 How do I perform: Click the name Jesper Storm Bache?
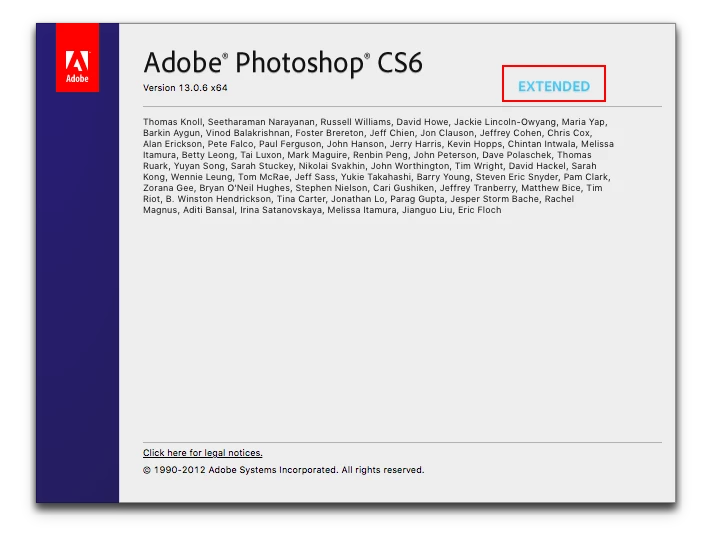pos(494,199)
